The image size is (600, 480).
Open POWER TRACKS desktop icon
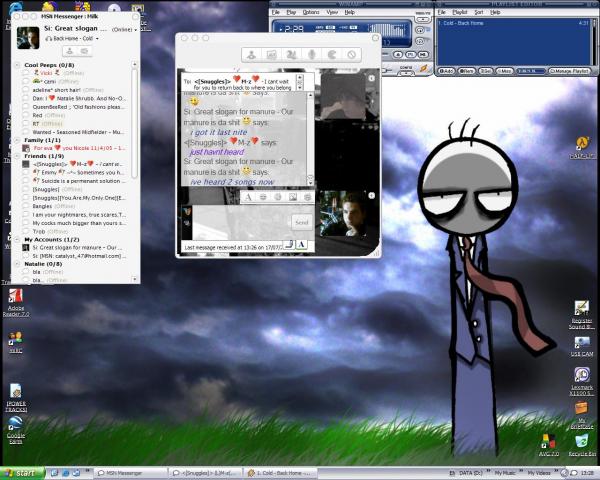tap(16, 397)
